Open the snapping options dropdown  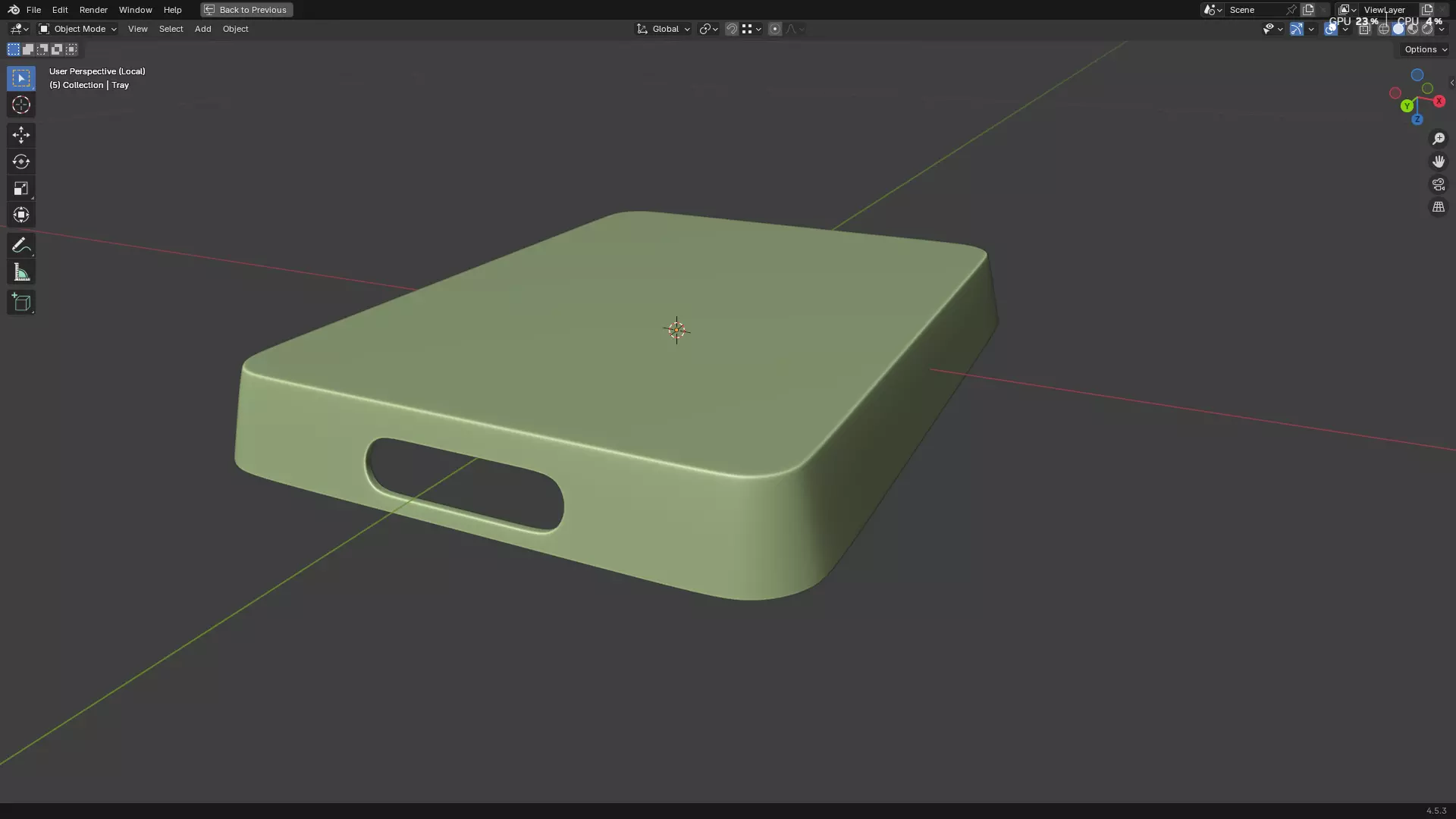click(x=752, y=29)
